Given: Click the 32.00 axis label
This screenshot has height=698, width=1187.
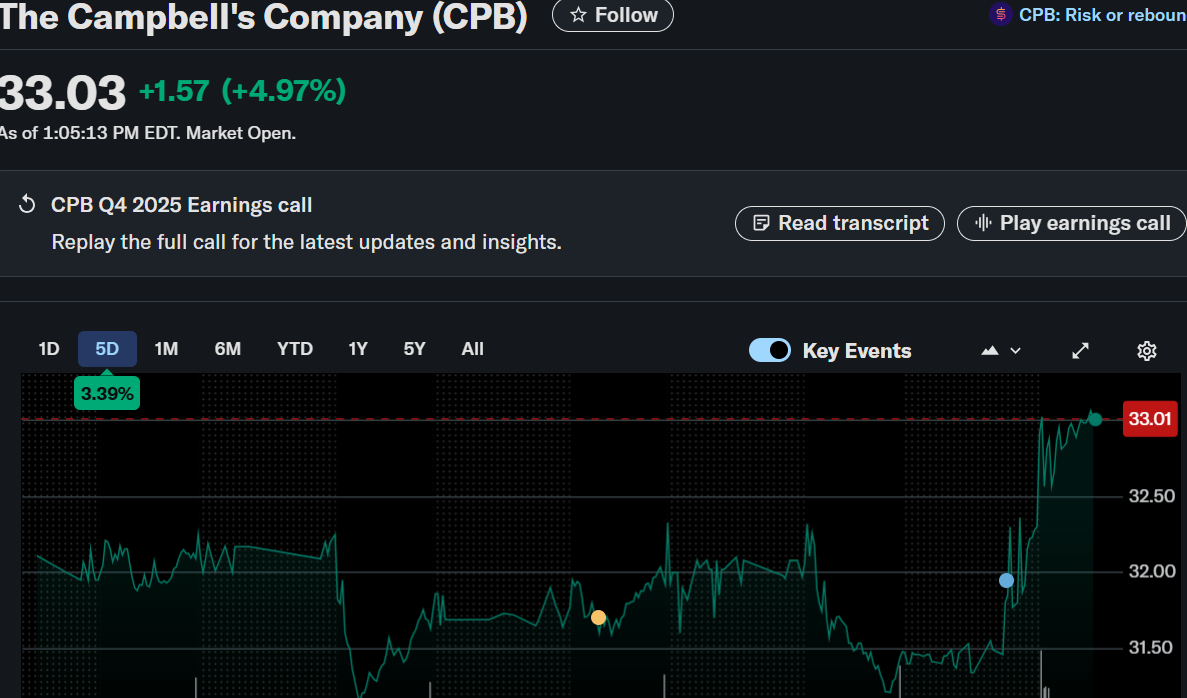Looking at the screenshot, I should pos(1151,572).
